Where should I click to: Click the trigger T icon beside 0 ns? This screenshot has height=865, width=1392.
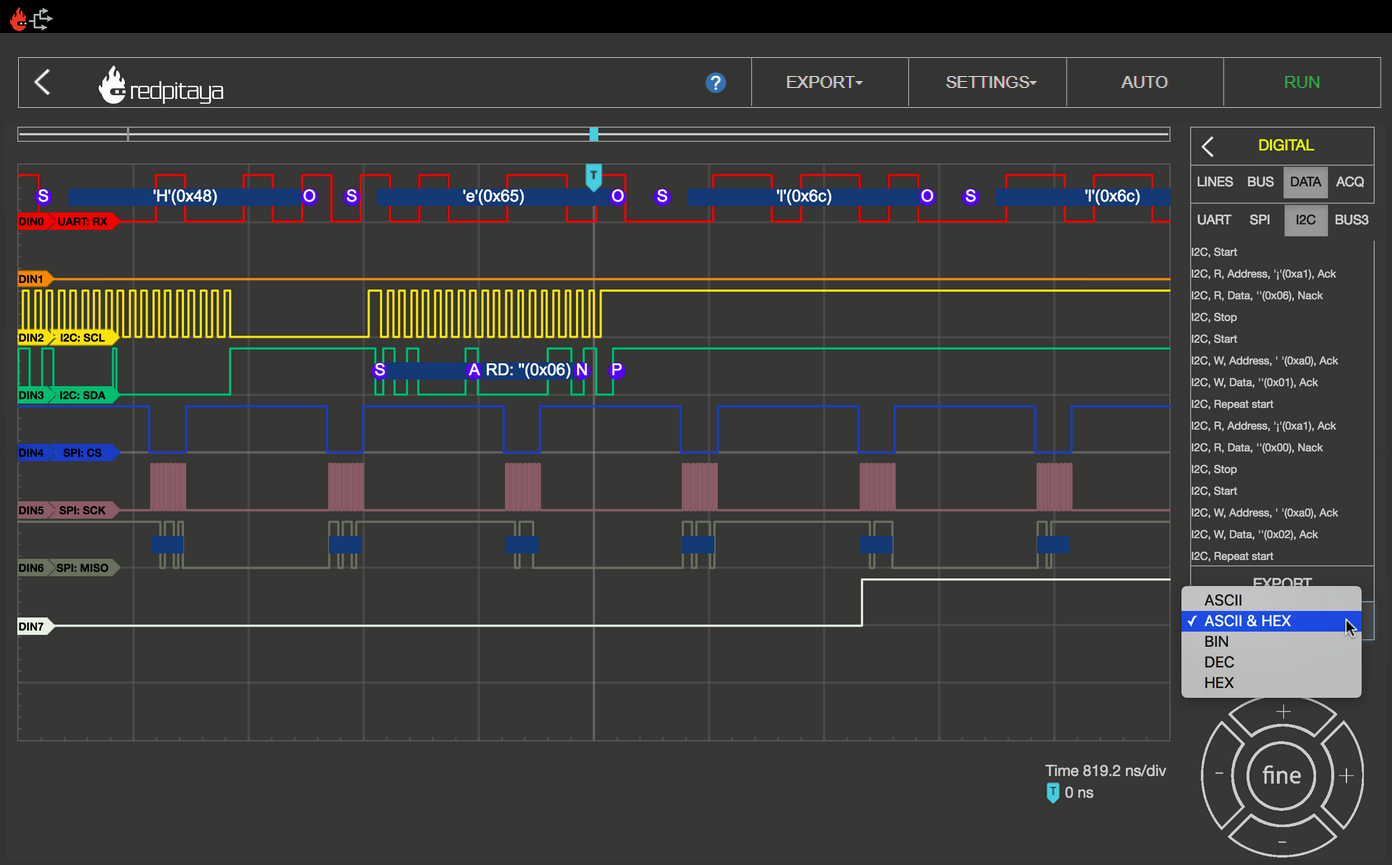click(1052, 793)
